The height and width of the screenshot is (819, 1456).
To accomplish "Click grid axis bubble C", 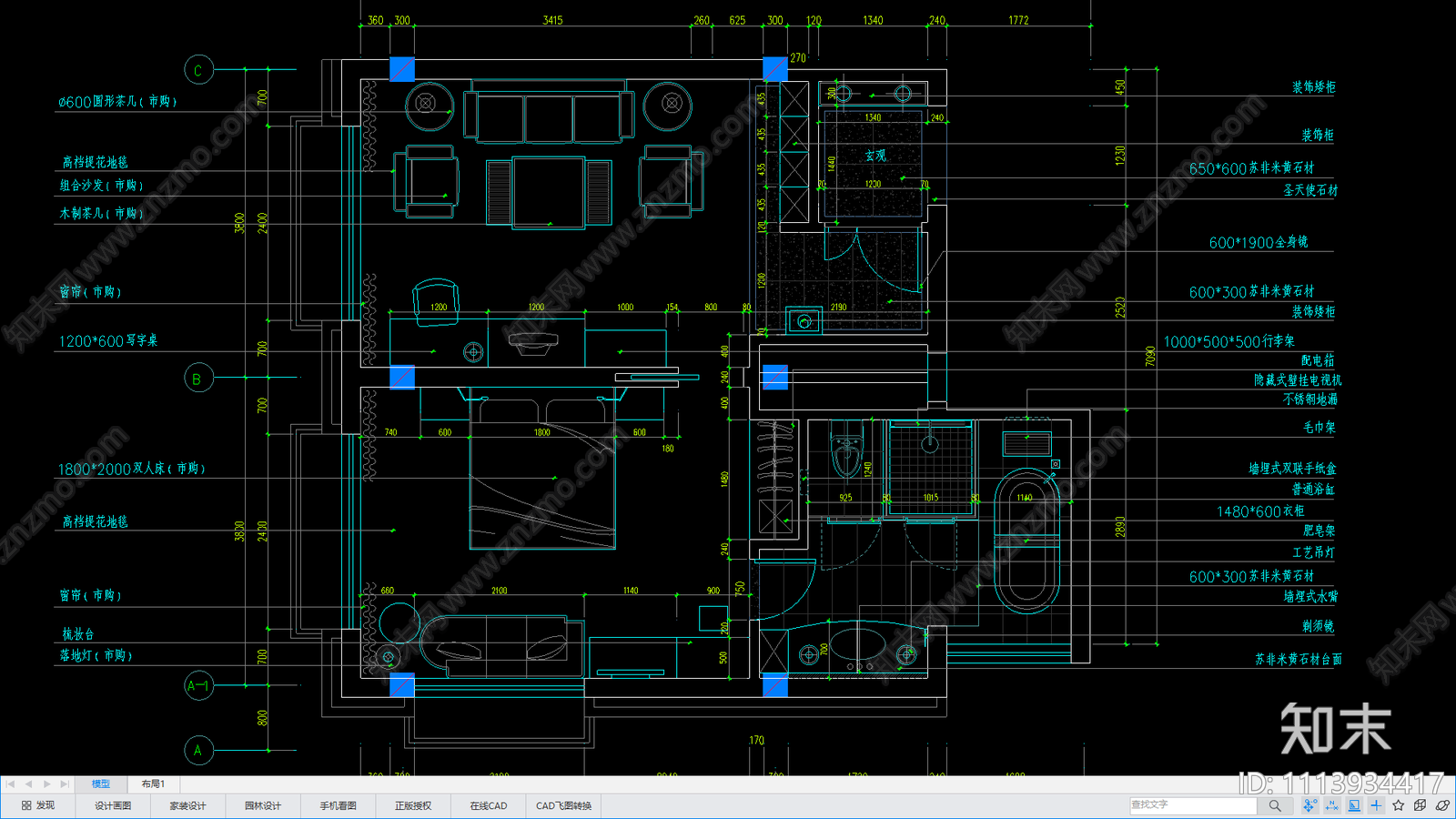I will 198,70.
